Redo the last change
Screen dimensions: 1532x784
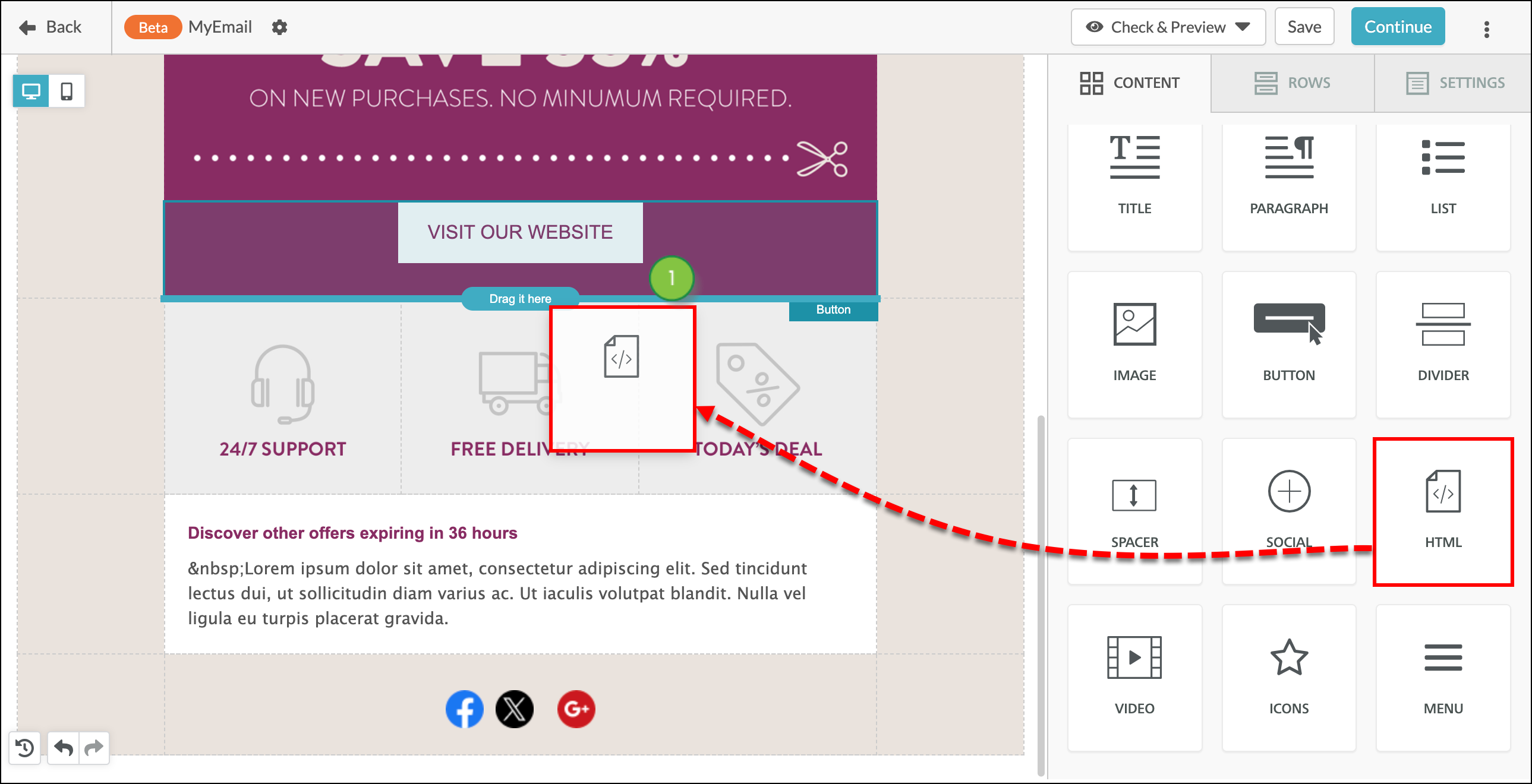(94, 747)
